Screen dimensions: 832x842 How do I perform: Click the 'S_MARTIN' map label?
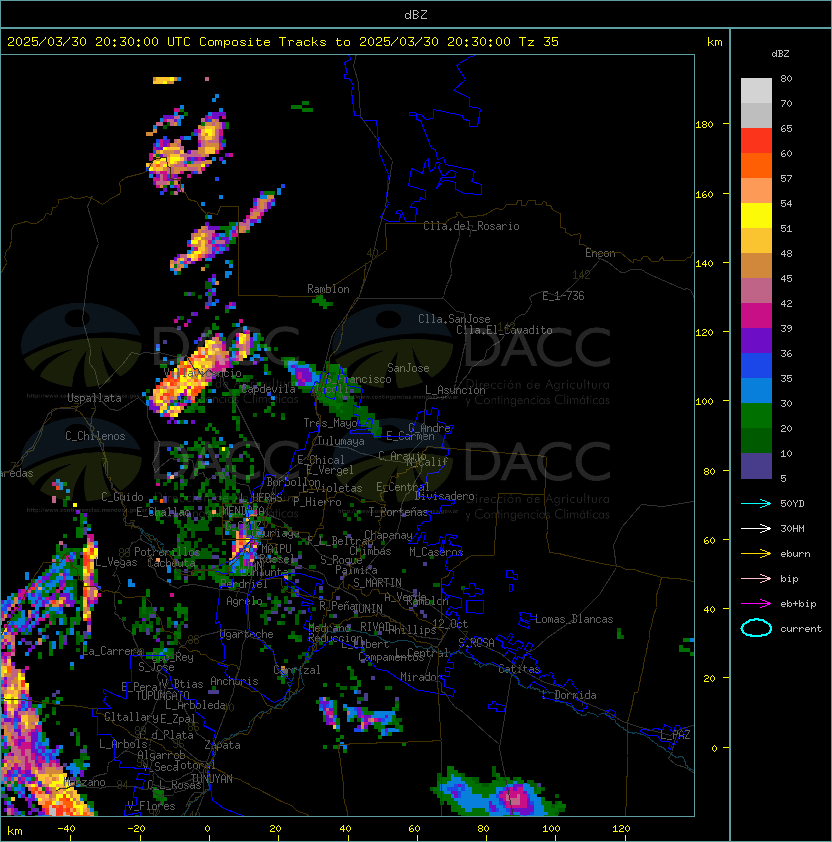pos(377,583)
